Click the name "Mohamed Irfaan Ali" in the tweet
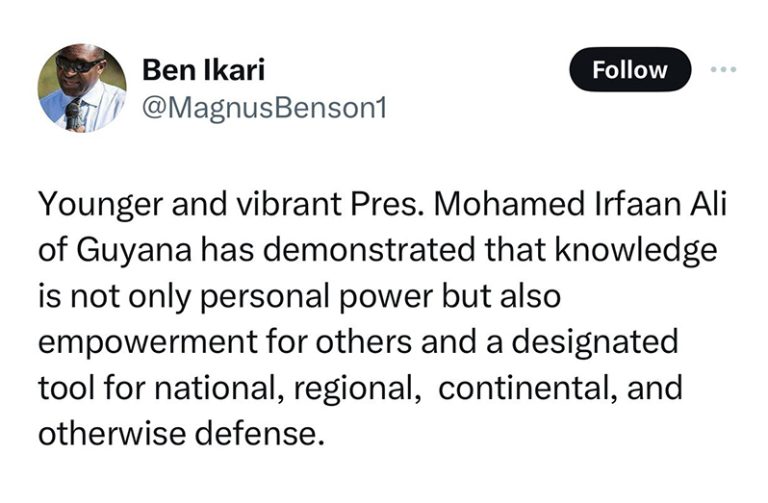The width and height of the screenshot is (768, 503). click(x=577, y=204)
